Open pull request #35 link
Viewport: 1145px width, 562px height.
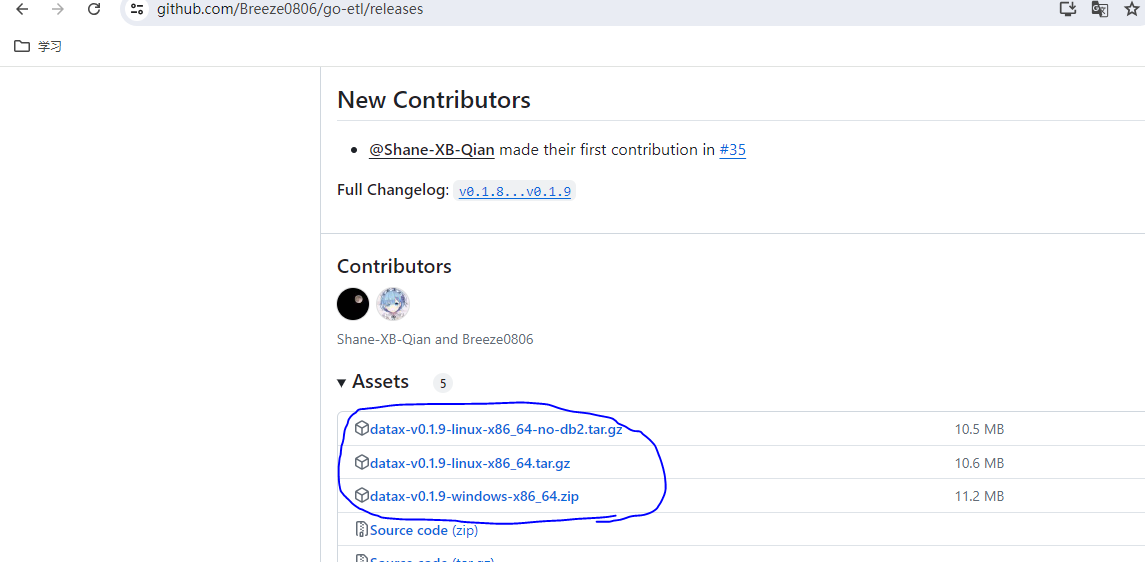[x=732, y=150]
